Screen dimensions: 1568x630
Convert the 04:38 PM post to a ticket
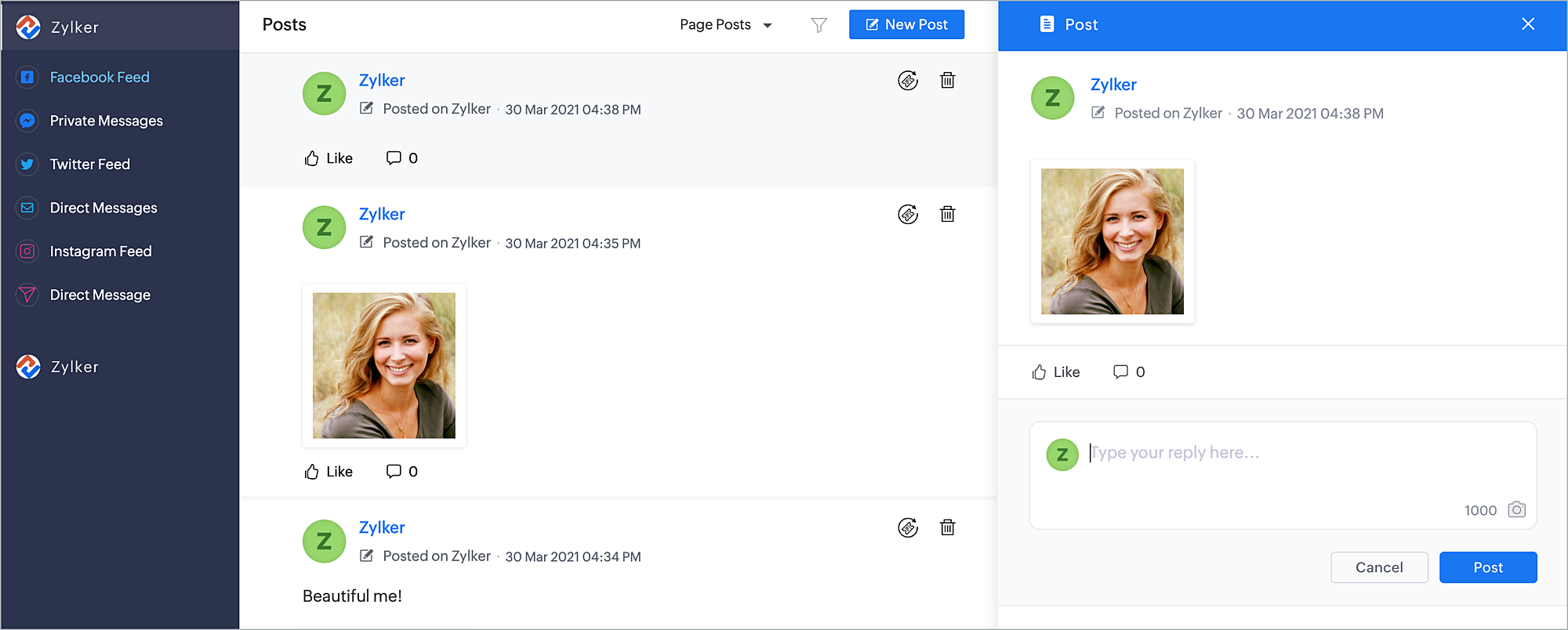[908, 81]
